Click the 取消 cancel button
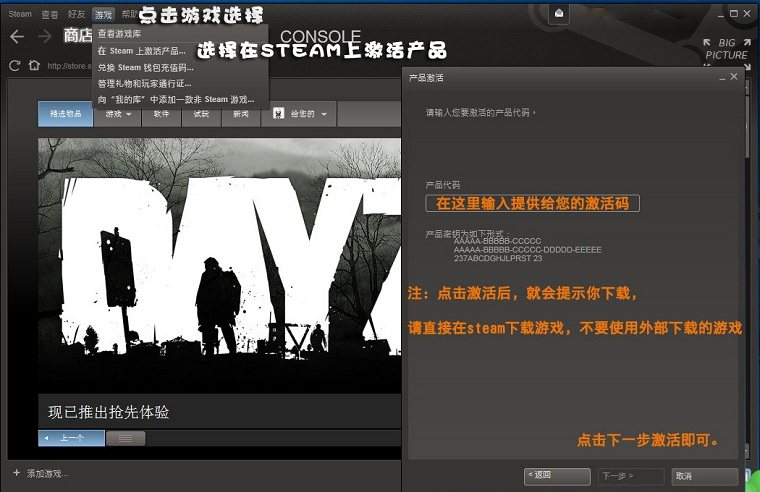This screenshot has width=760, height=492. click(705, 476)
